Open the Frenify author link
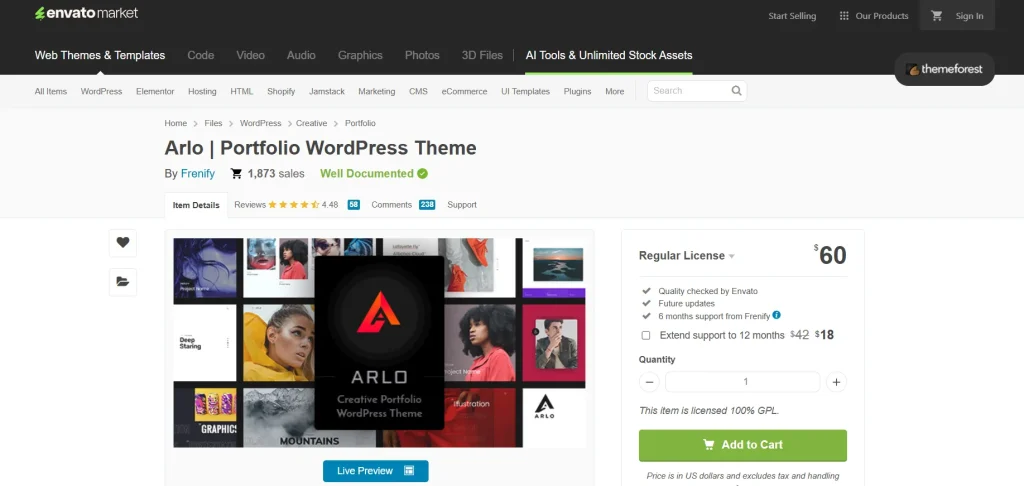1024x486 pixels. [x=197, y=173]
